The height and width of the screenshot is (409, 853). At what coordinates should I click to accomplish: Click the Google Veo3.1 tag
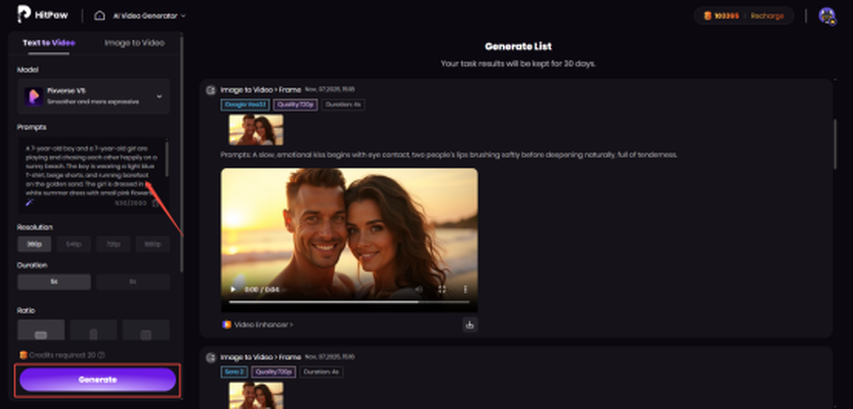pyautogui.click(x=245, y=105)
